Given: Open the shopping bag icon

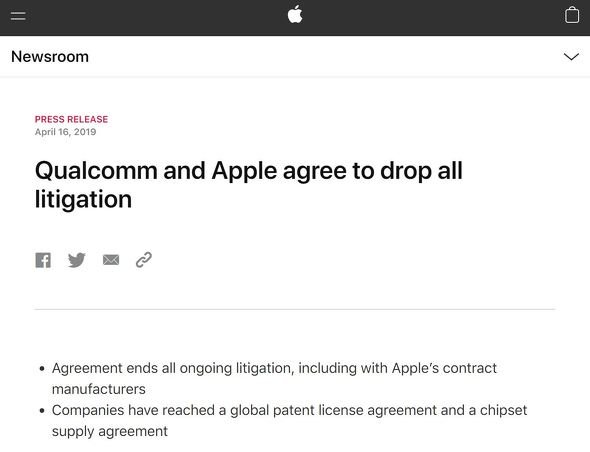Looking at the screenshot, I should tap(572, 15).
